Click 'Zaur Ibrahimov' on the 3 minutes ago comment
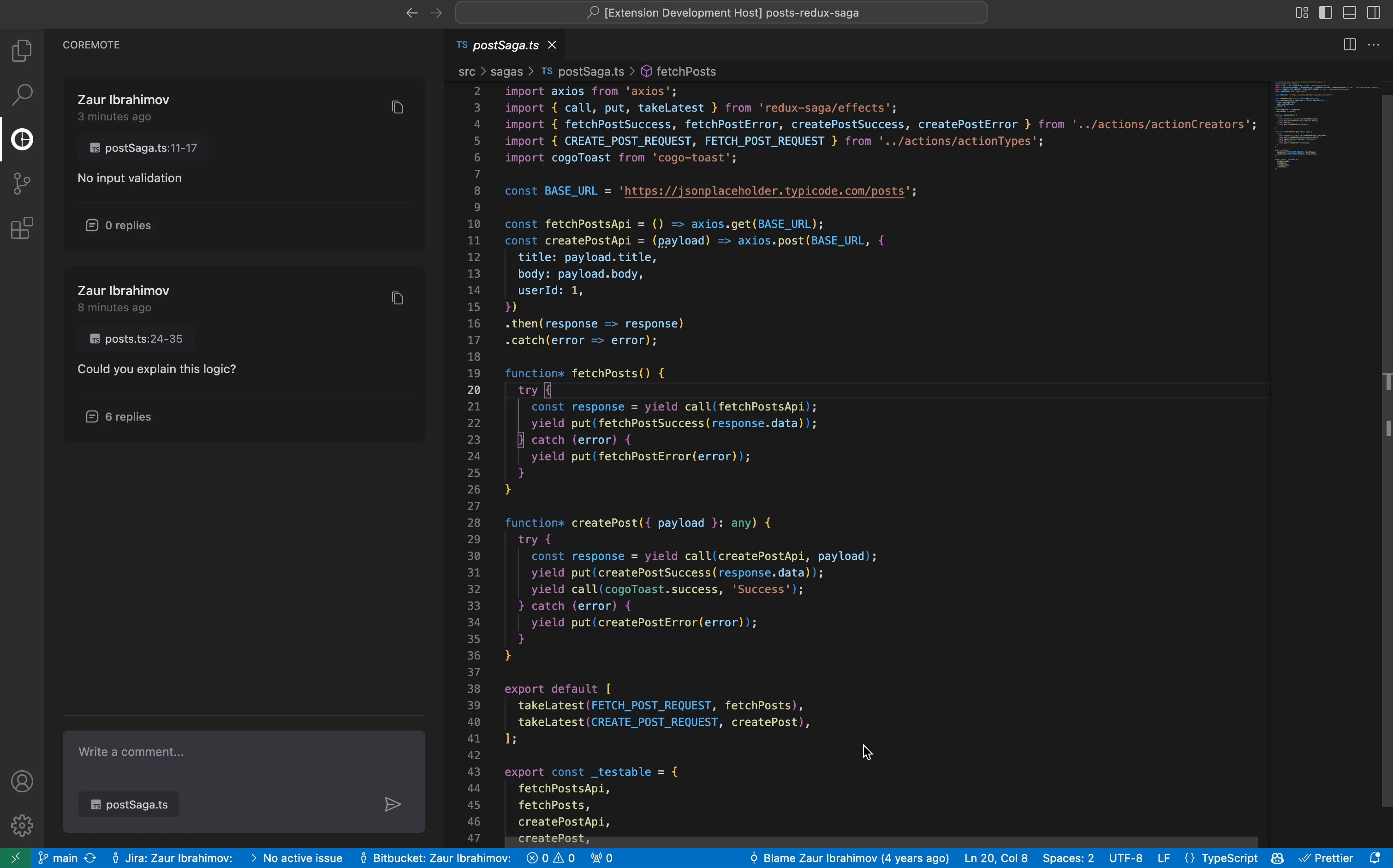This screenshot has width=1393, height=868. click(124, 99)
